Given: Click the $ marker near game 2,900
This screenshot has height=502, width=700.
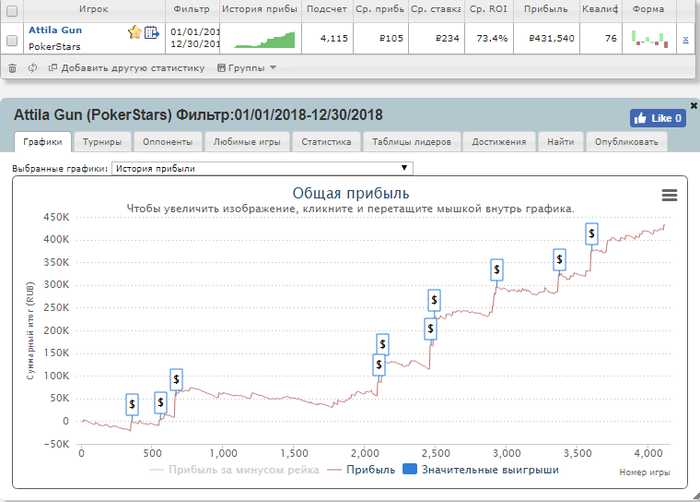Looking at the screenshot, I should [497, 269].
